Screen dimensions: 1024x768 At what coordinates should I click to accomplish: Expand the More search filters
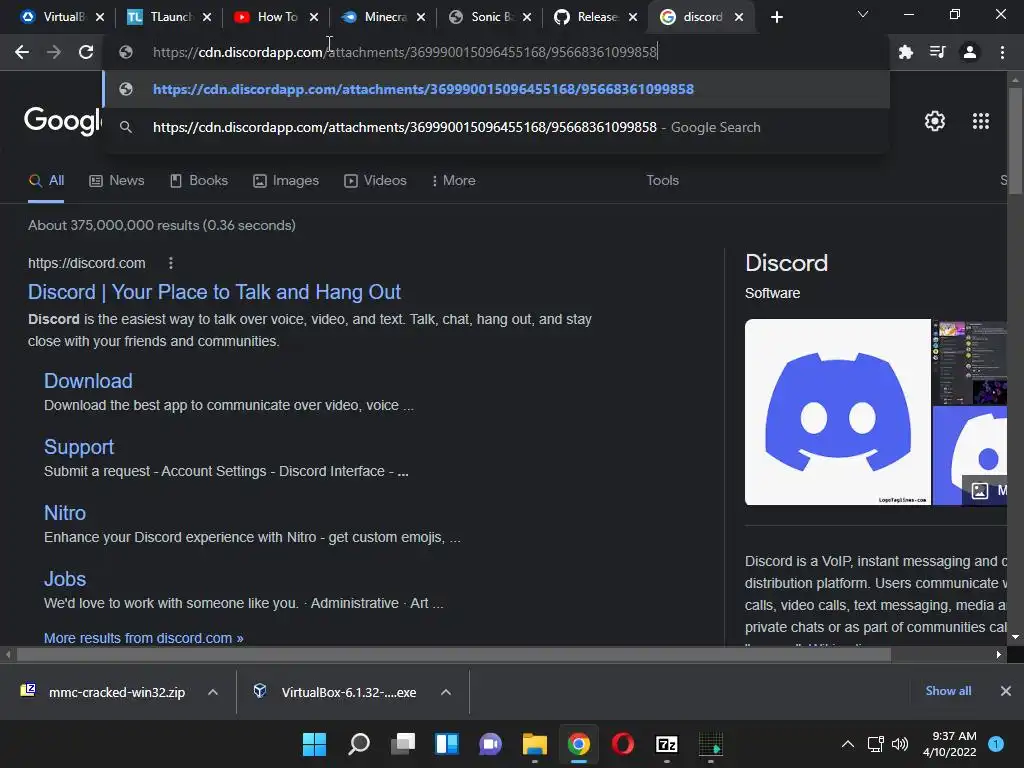(x=453, y=181)
